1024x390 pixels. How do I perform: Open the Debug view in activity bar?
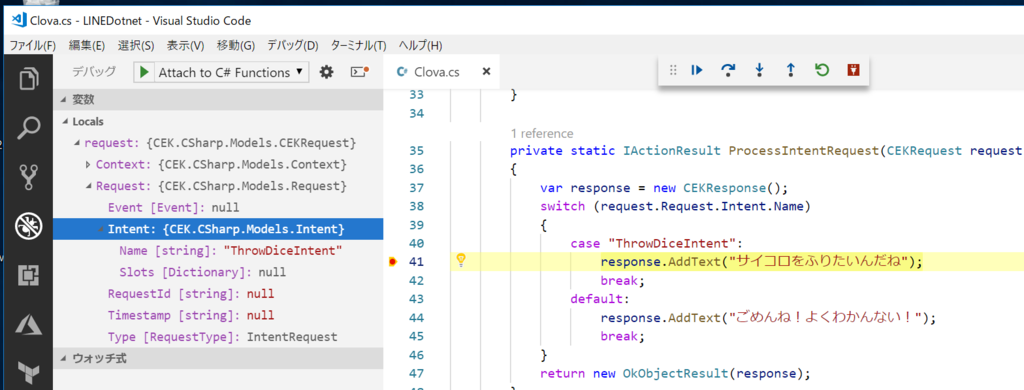pos(28,226)
